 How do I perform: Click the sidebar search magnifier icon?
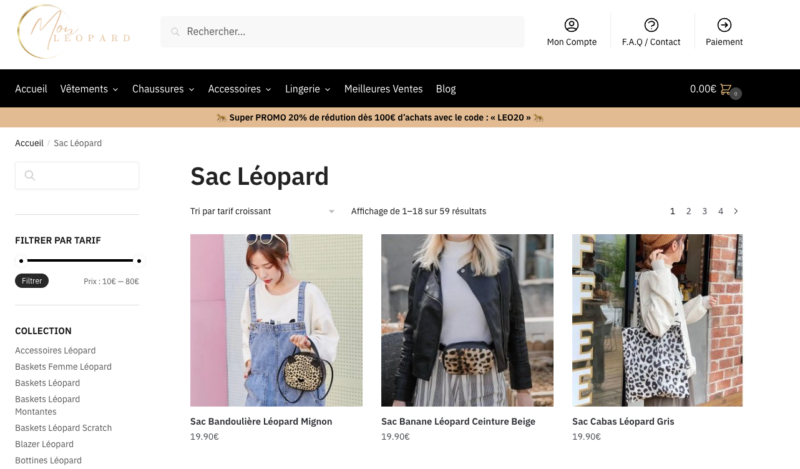[30, 176]
